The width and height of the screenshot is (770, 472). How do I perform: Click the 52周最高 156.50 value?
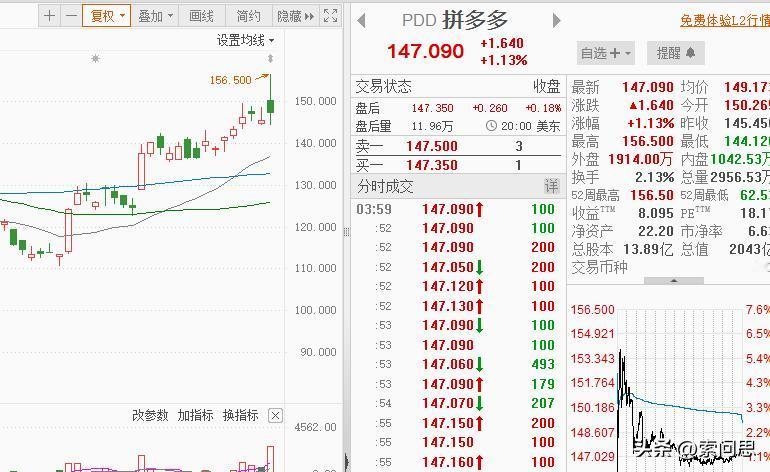click(652, 195)
